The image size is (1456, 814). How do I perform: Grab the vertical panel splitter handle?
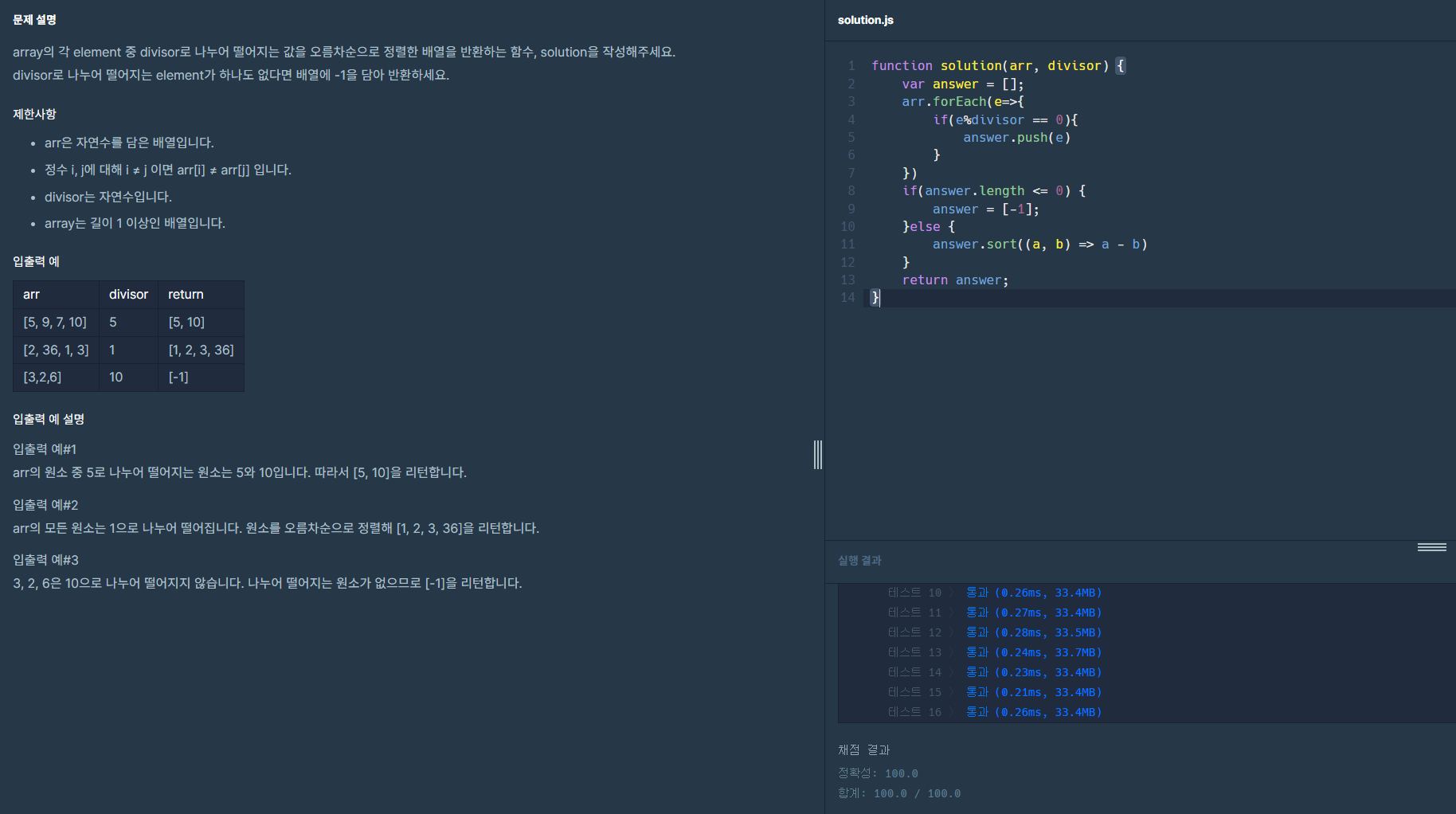[818, 455]
